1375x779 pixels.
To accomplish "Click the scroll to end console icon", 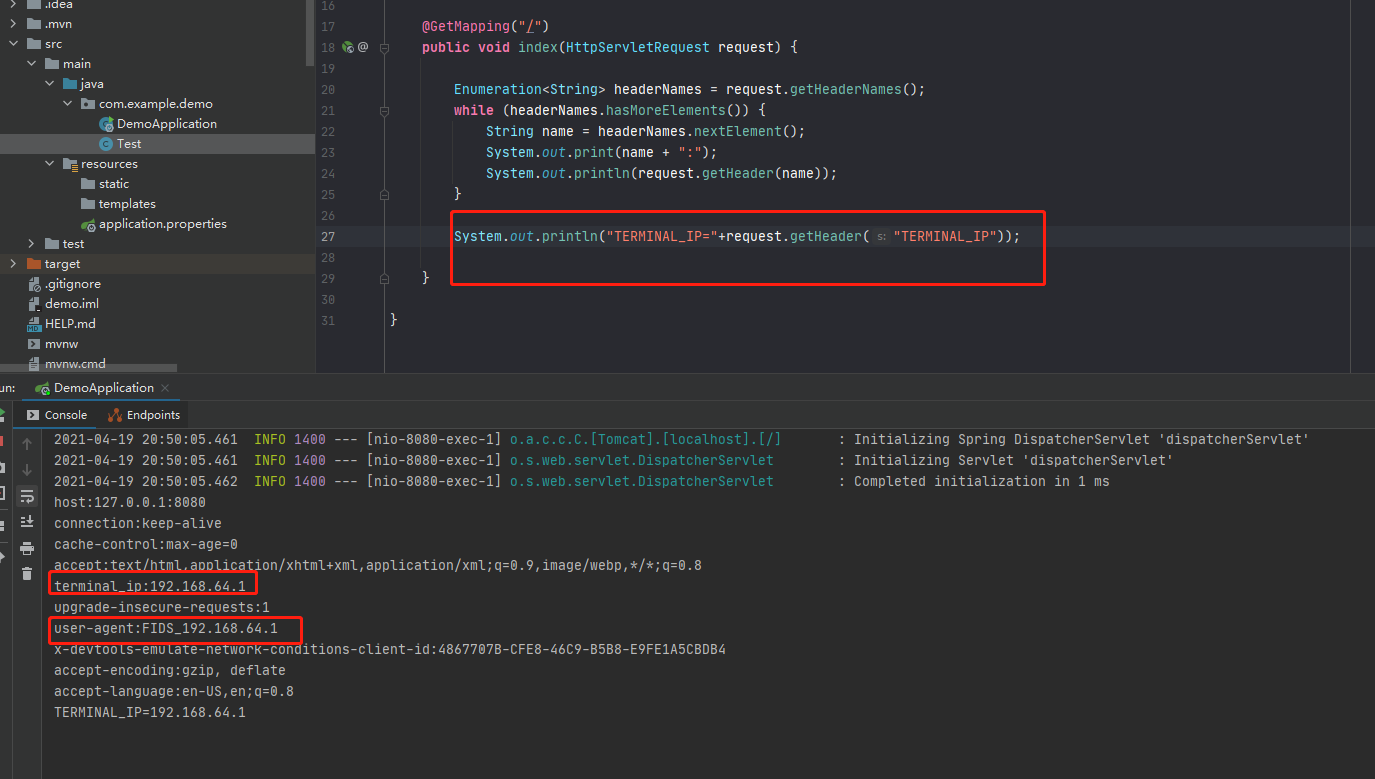I will coord(27,522).
